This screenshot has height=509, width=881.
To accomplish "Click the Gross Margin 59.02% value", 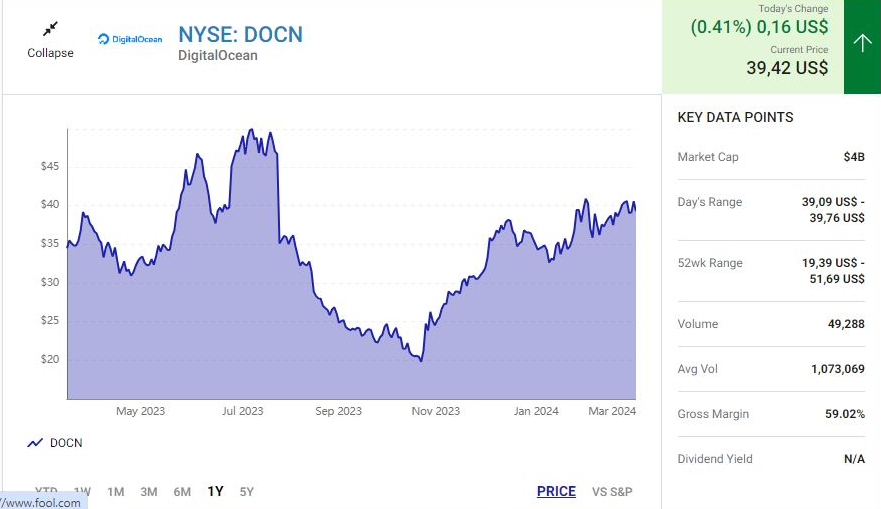I will tap(844, 414).
